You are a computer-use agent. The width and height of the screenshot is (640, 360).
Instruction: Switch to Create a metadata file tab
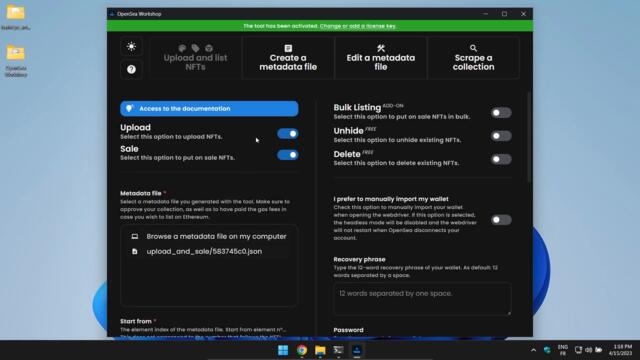click(288, 58)
